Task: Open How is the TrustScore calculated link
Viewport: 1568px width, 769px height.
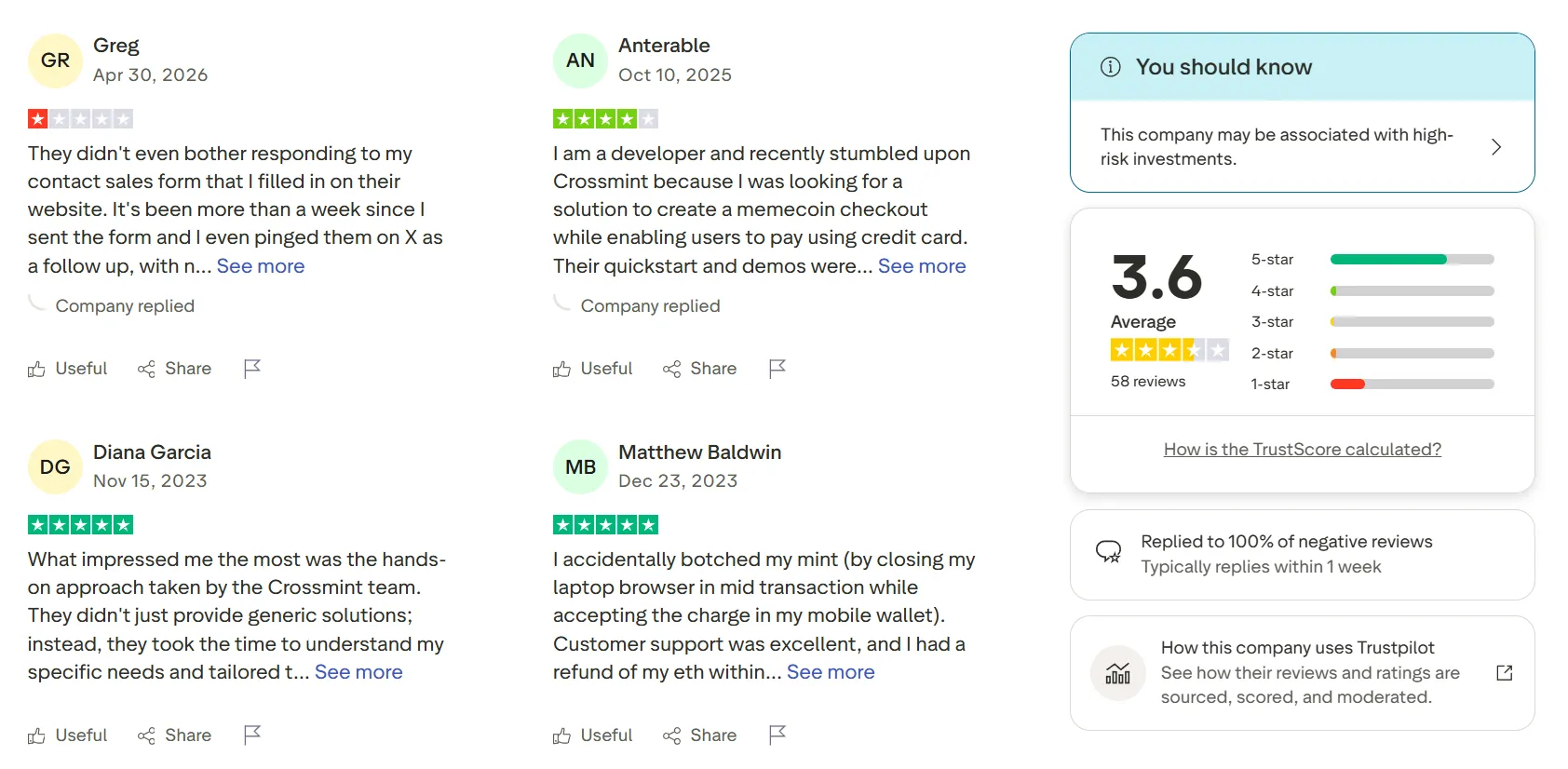Action: point(1302,450)
